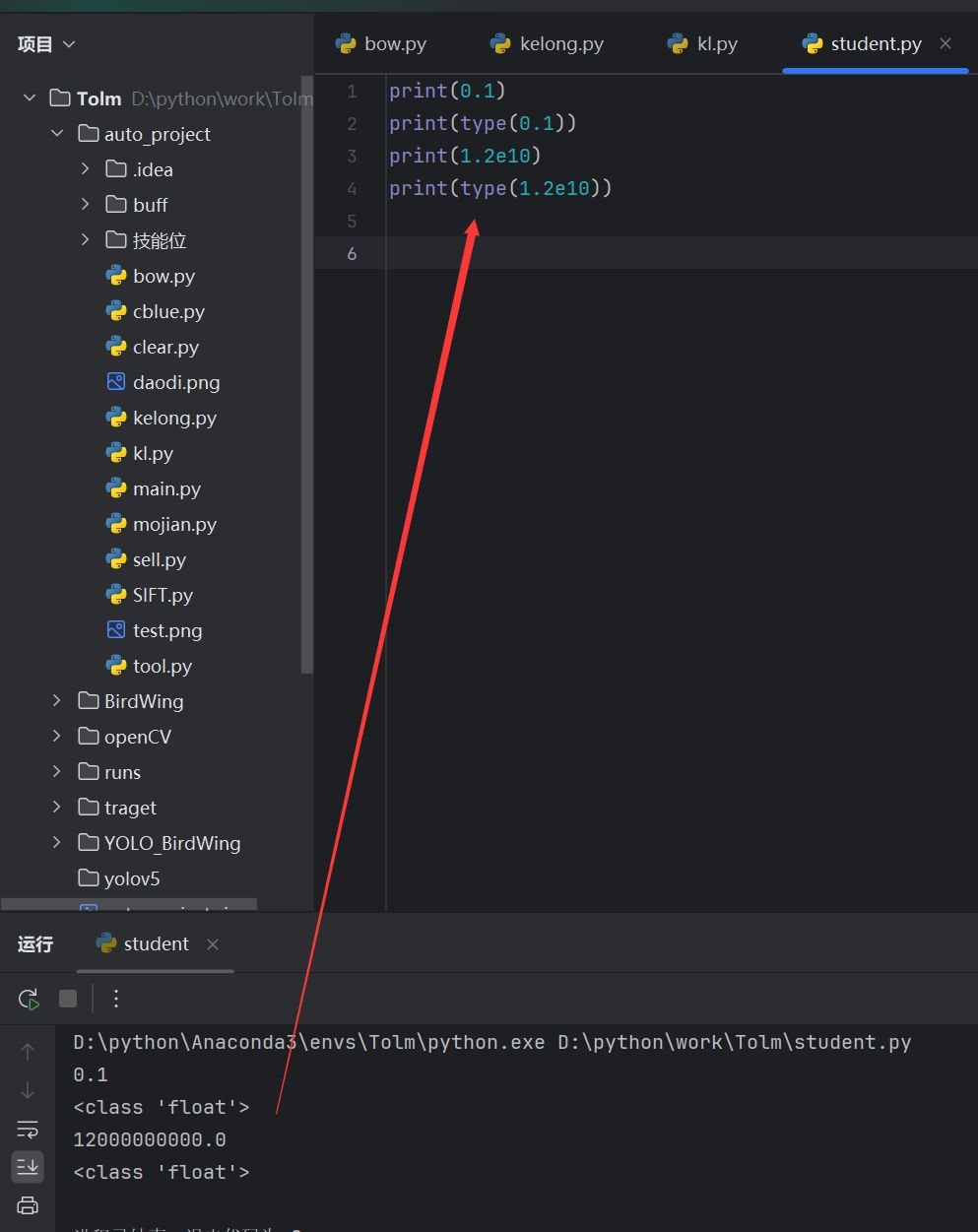Click the Python icon on student run tab
Screen dimensions: 978x1232
pos(106,943)
